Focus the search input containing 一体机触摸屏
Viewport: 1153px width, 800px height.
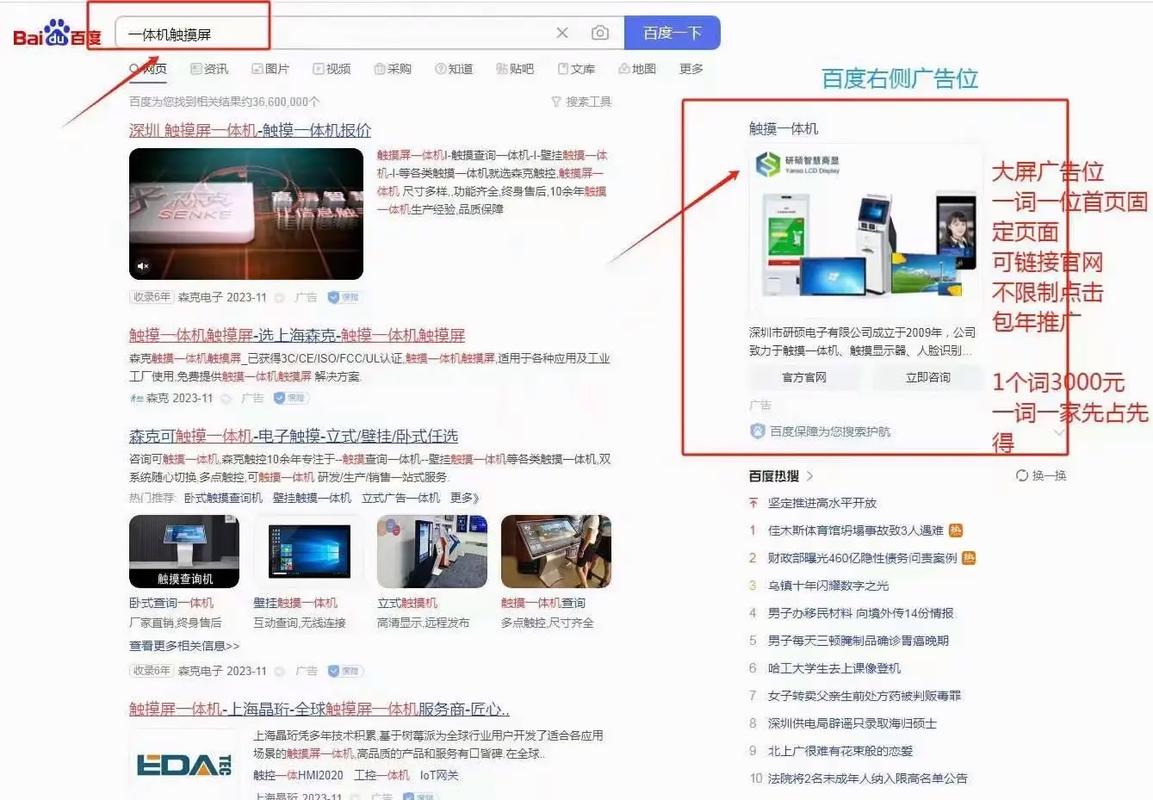point(338,34)
